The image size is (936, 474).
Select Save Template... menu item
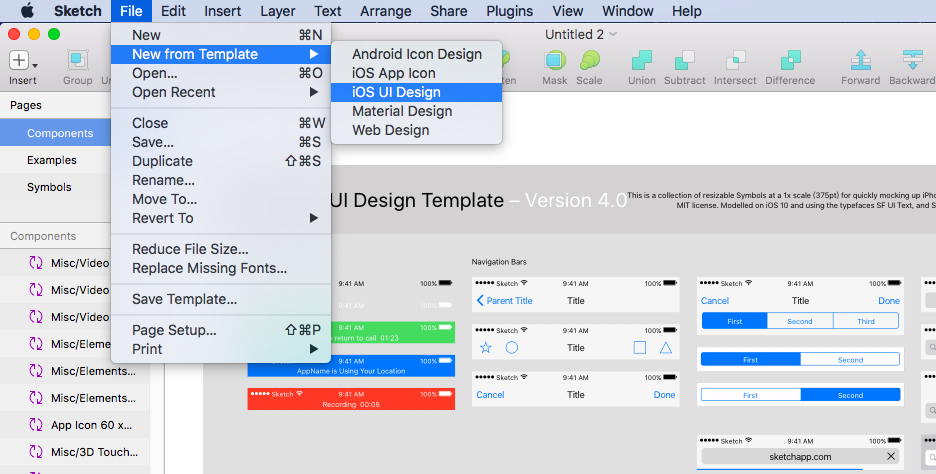[221, 299]
